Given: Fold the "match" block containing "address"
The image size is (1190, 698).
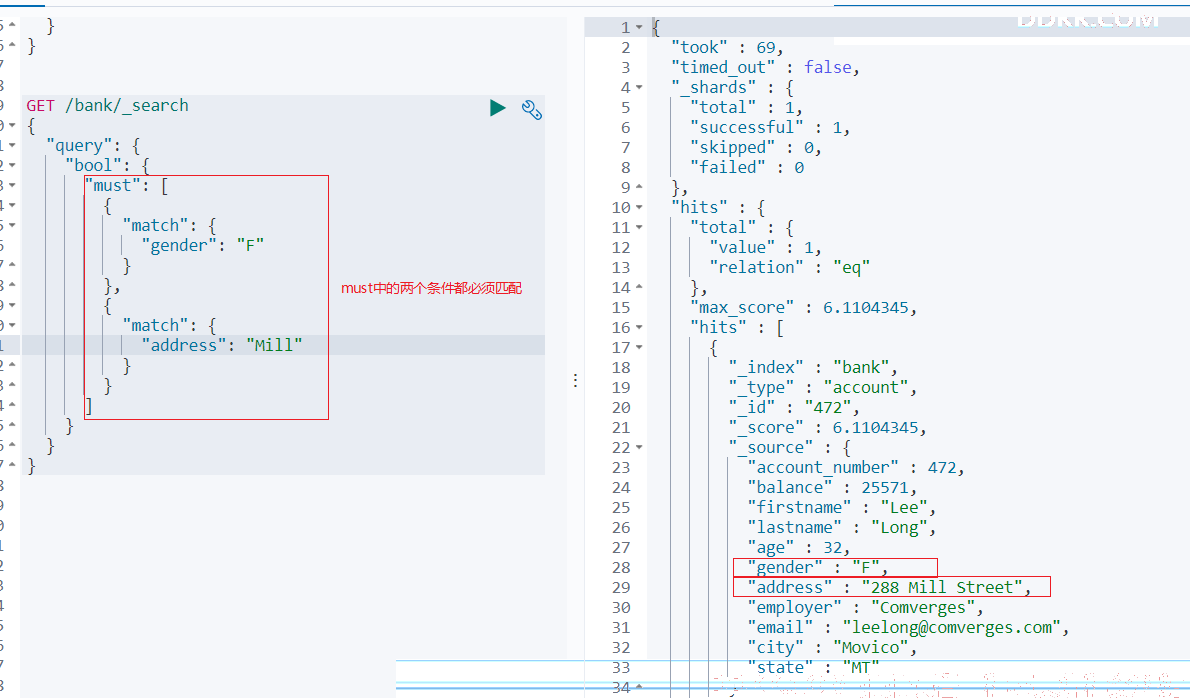Looking at the screenshot, I should 12,325.
